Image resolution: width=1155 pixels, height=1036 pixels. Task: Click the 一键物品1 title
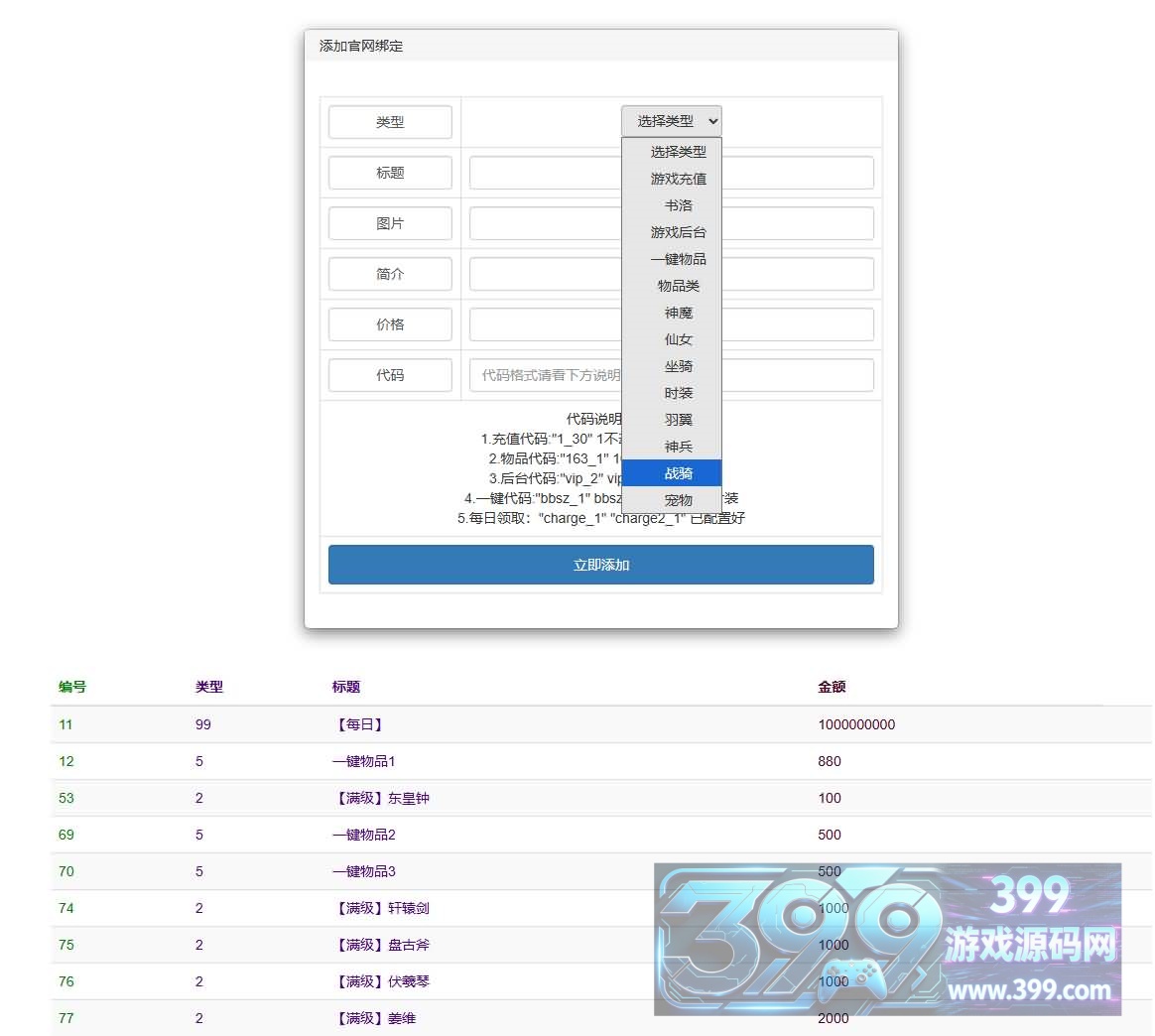click(364, 761)
